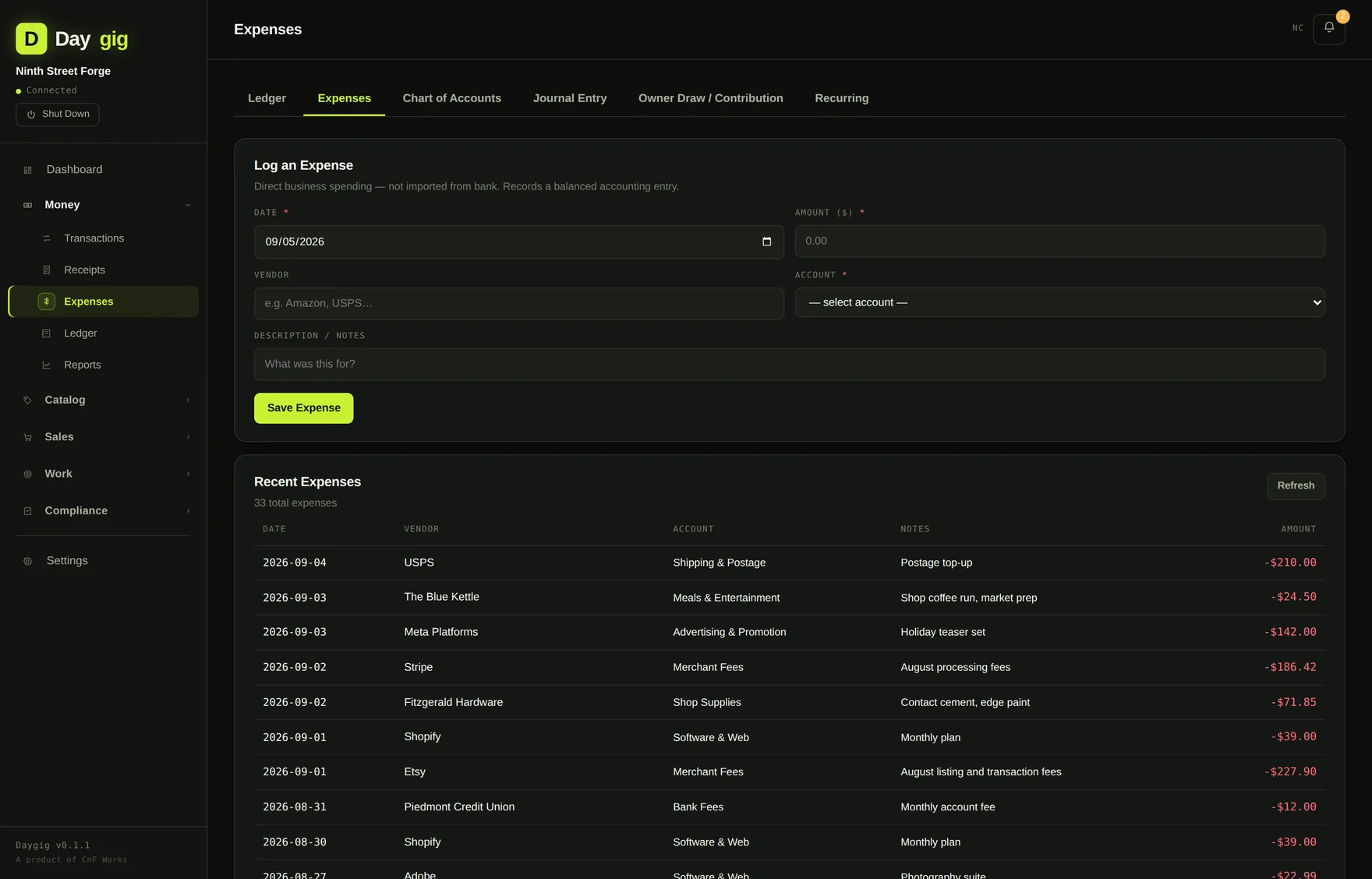The height and width of the screenshot is (879, 1372).
Task: Click the Vendor column header
Action: tap(421, 529)
